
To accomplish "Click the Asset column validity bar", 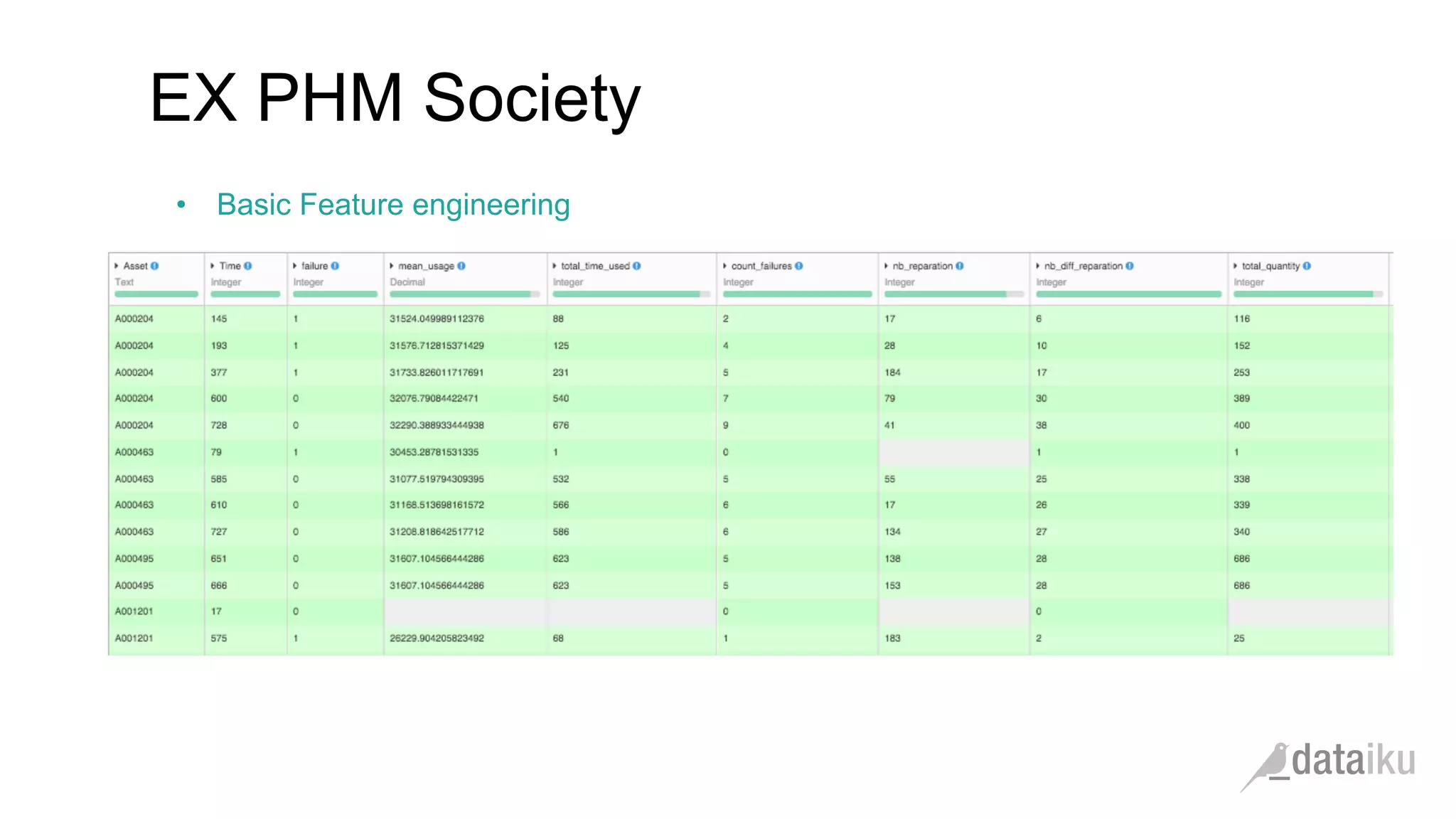I will pyautogui.click(x=156, y=294).
